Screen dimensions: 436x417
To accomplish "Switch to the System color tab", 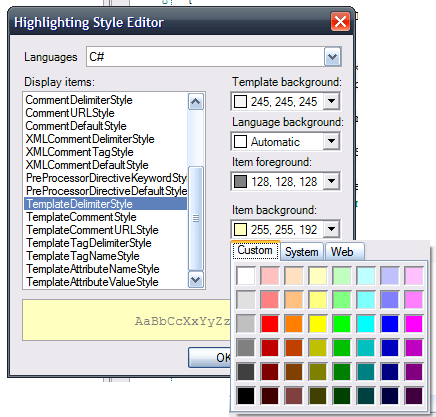I will click(x=302, y=252).
